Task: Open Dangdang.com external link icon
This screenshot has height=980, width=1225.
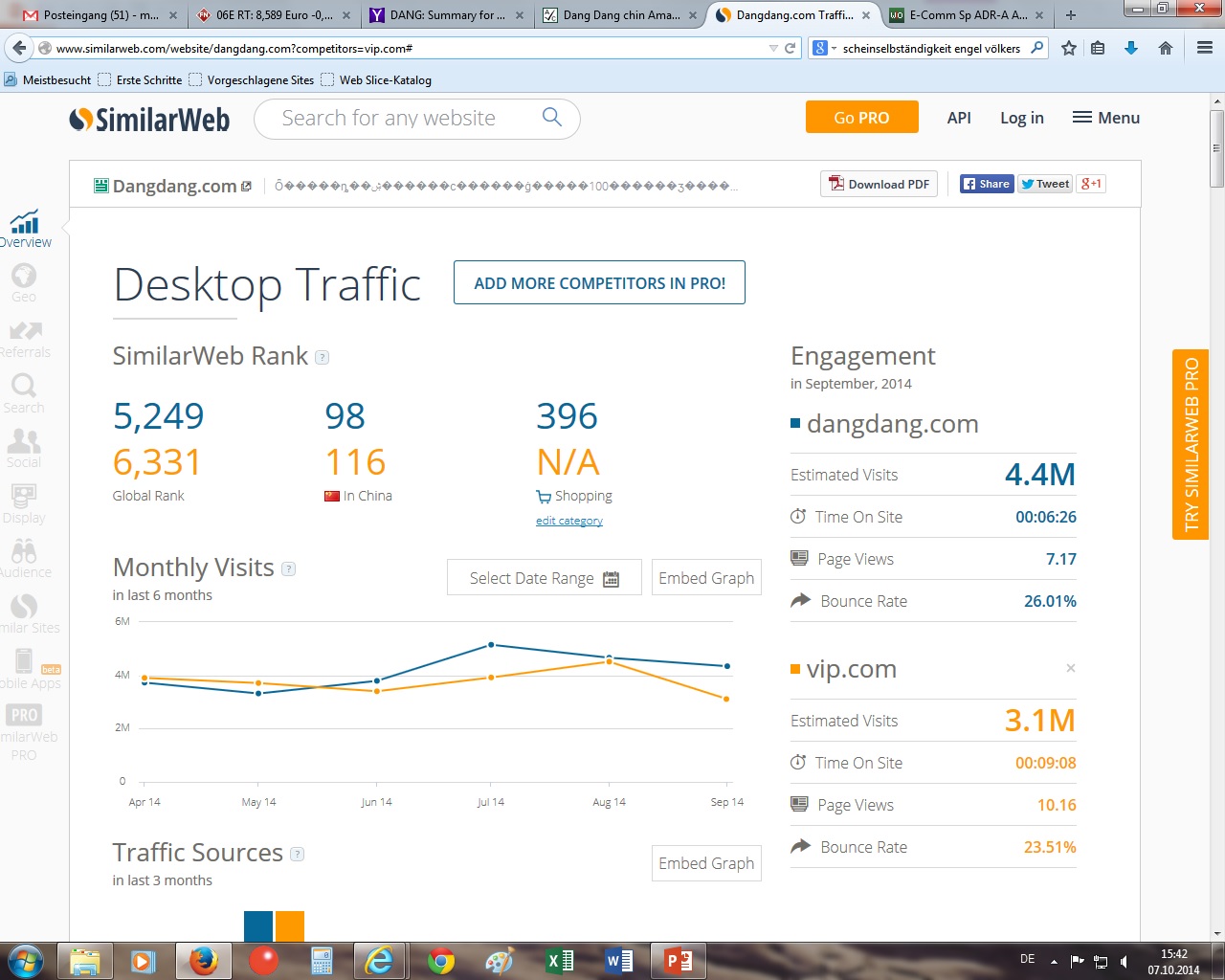Action: pos(247,187)
